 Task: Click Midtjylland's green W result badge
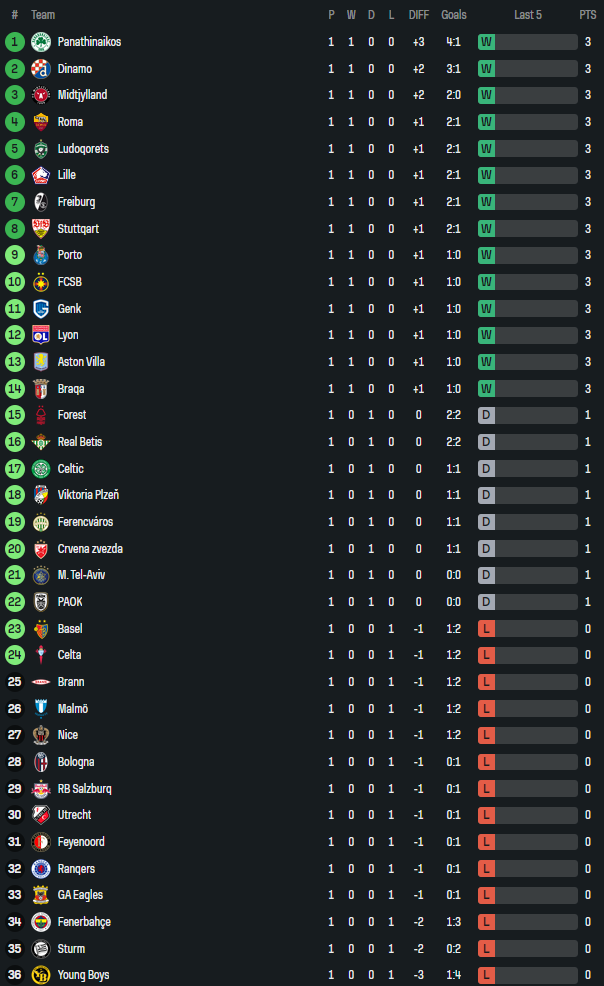[487, 95]
